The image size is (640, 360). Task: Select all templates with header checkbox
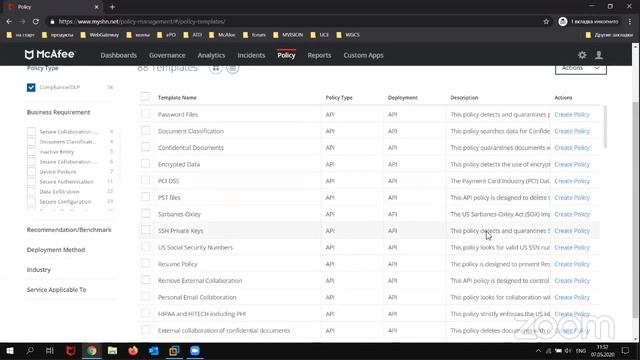pos(145,97)
